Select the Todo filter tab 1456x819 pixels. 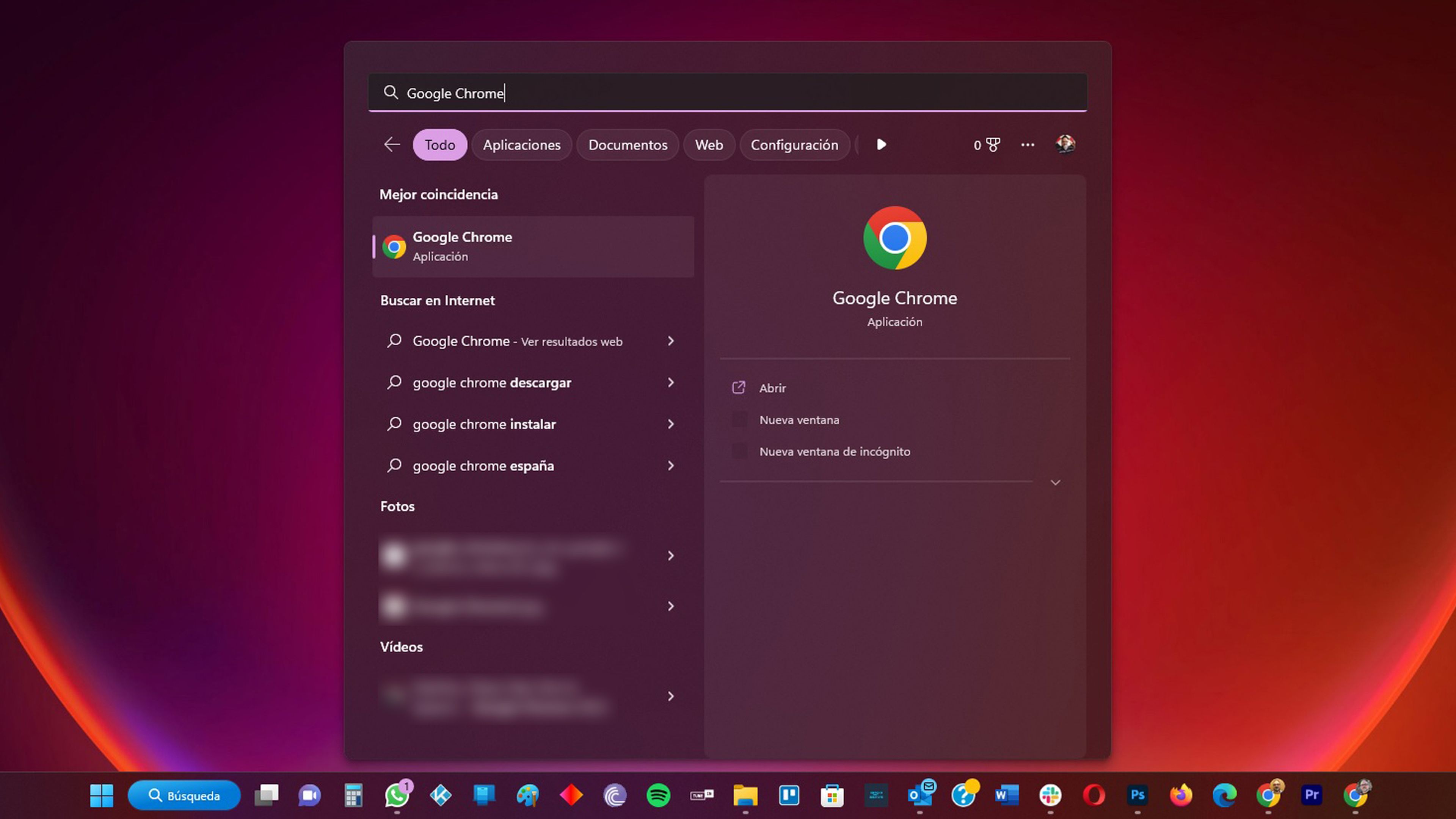click(x=440, y=145)
